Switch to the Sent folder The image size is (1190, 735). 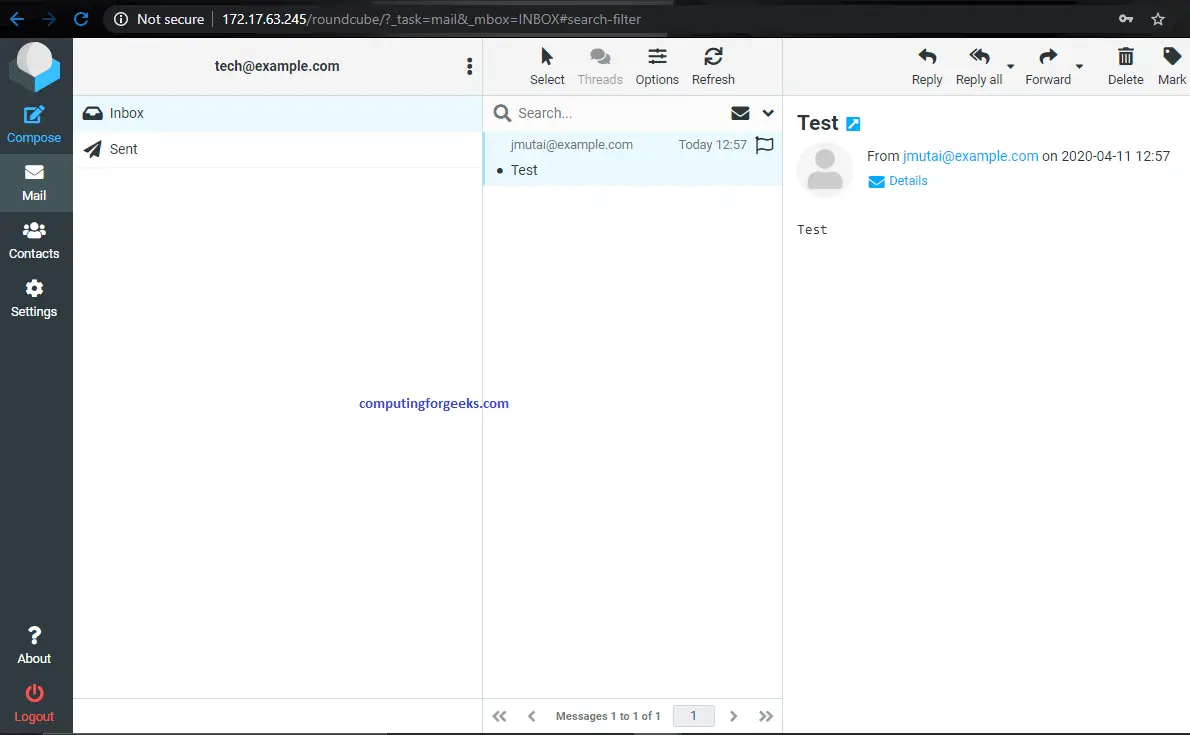123,148
